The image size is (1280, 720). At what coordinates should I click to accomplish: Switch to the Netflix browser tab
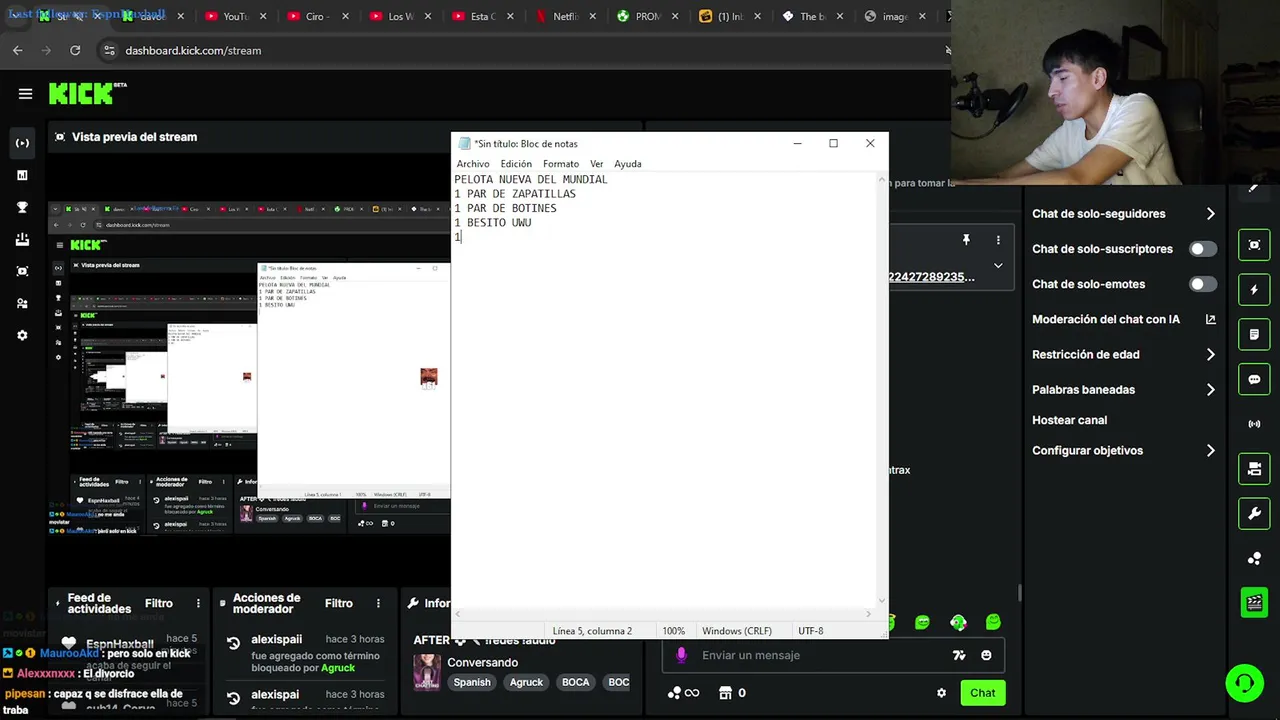point(565,16)
